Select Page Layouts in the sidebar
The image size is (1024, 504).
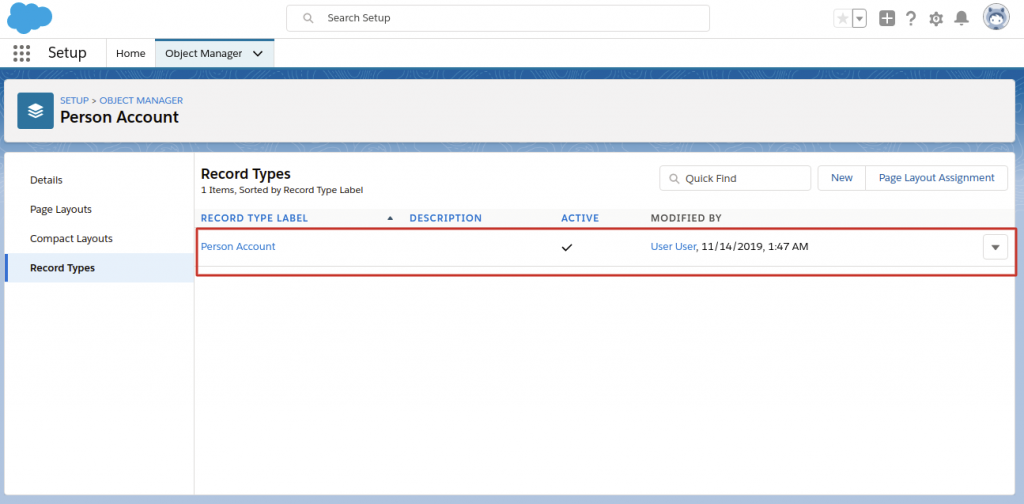click(61, 209)
